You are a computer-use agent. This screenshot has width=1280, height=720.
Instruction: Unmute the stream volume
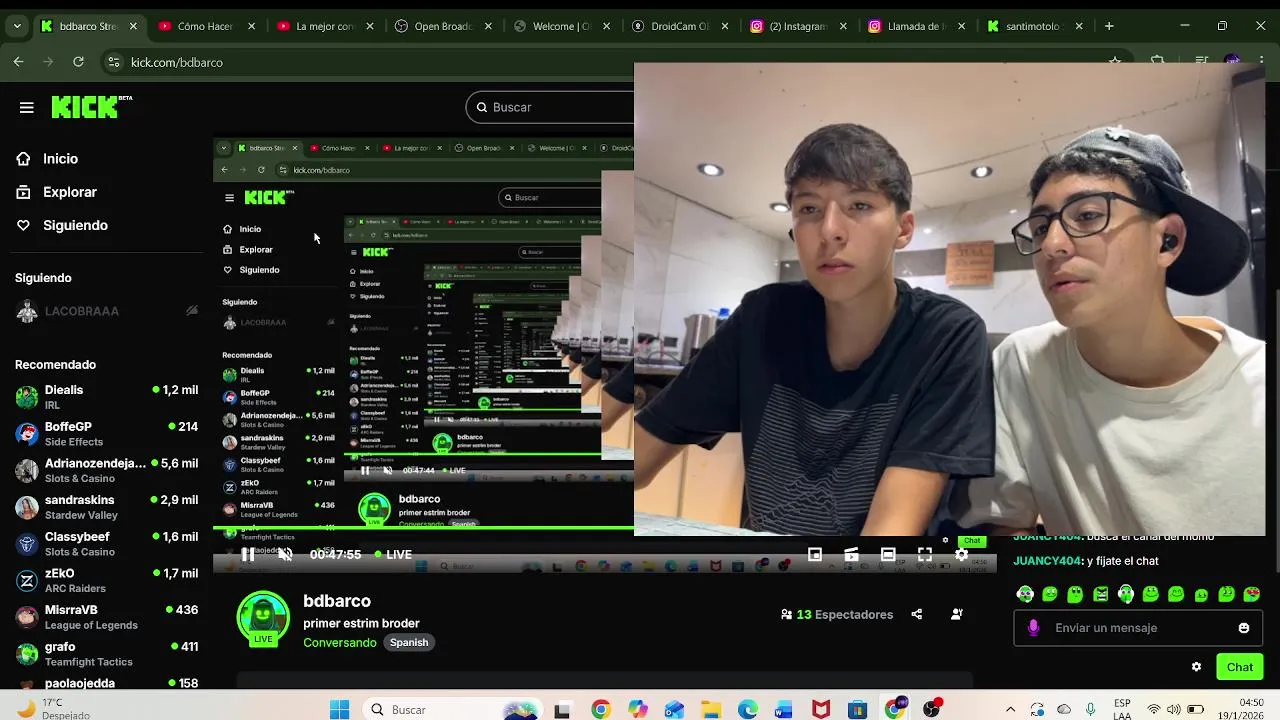click(285, 554)
